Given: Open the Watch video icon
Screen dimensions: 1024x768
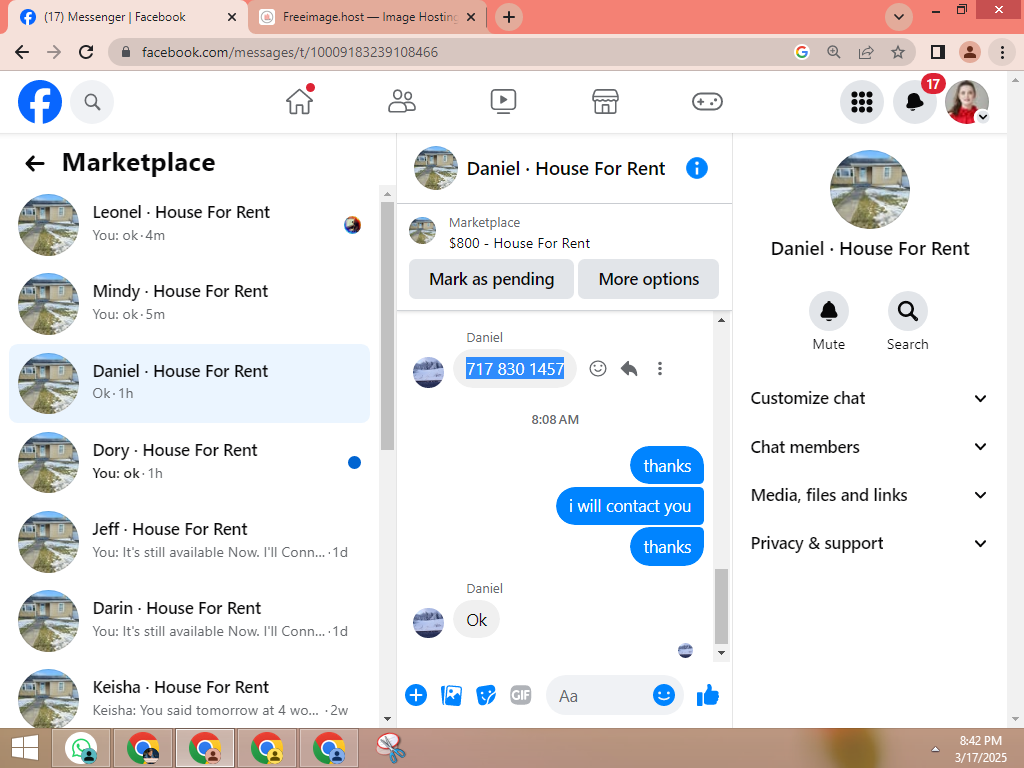Looking at the screenshot, I should pyautogui.click(x=504, y=101).
